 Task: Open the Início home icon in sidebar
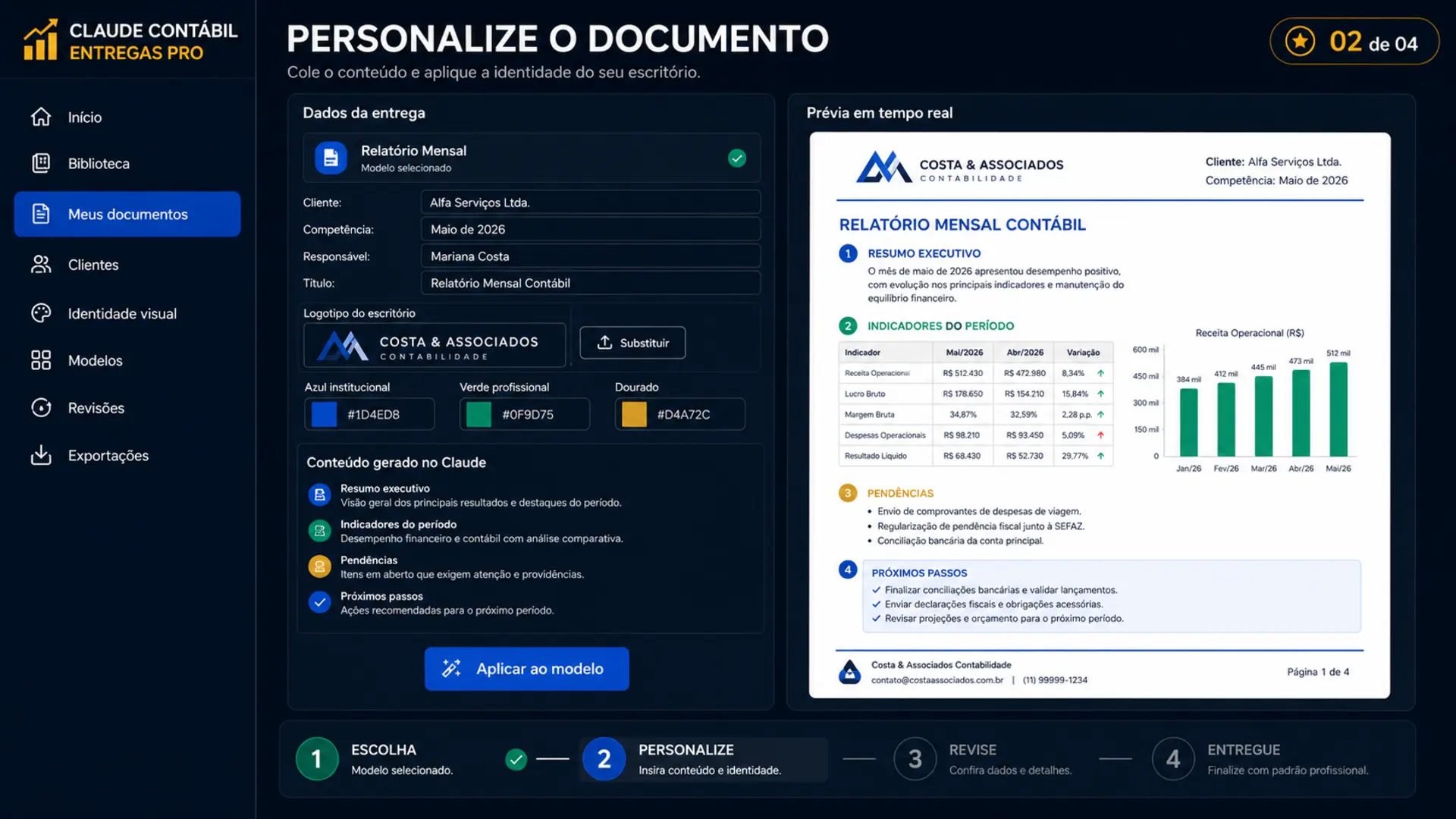[x=41, y=117]
